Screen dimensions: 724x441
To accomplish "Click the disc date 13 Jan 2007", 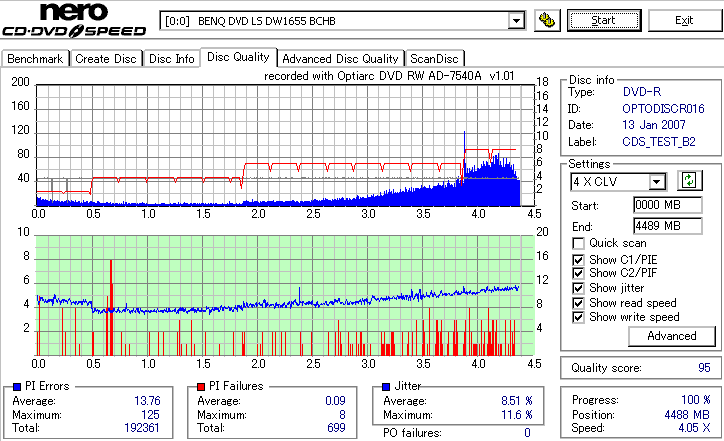I will [x=653, y=125].
